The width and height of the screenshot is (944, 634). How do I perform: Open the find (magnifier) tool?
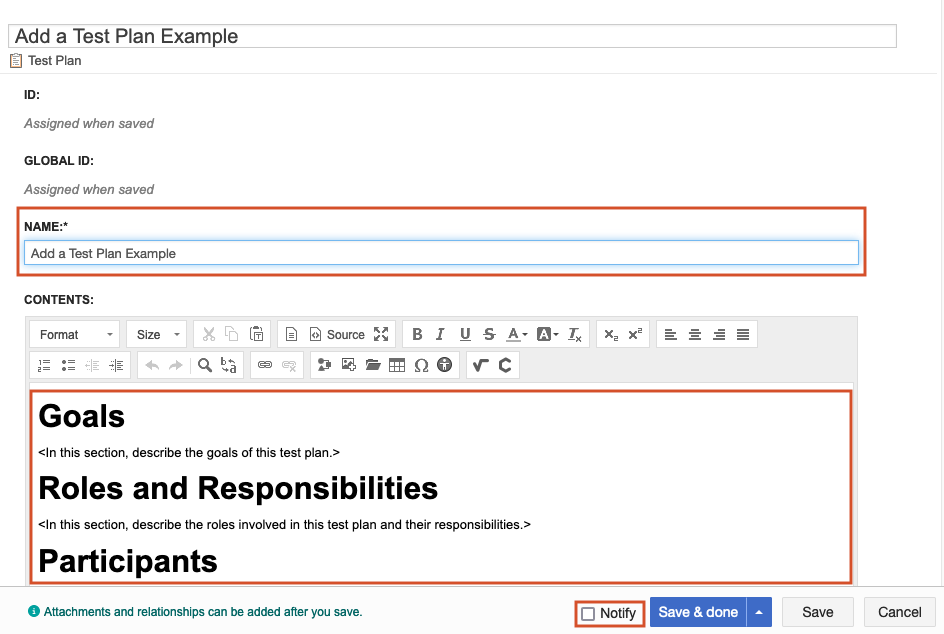[x=205, y=365]
